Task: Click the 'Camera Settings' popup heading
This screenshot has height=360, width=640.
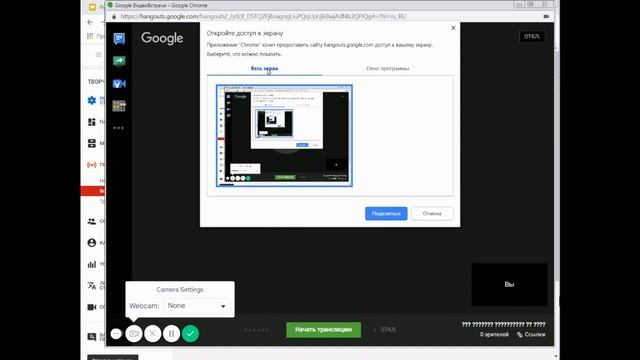Action: (x=180, y=289)
